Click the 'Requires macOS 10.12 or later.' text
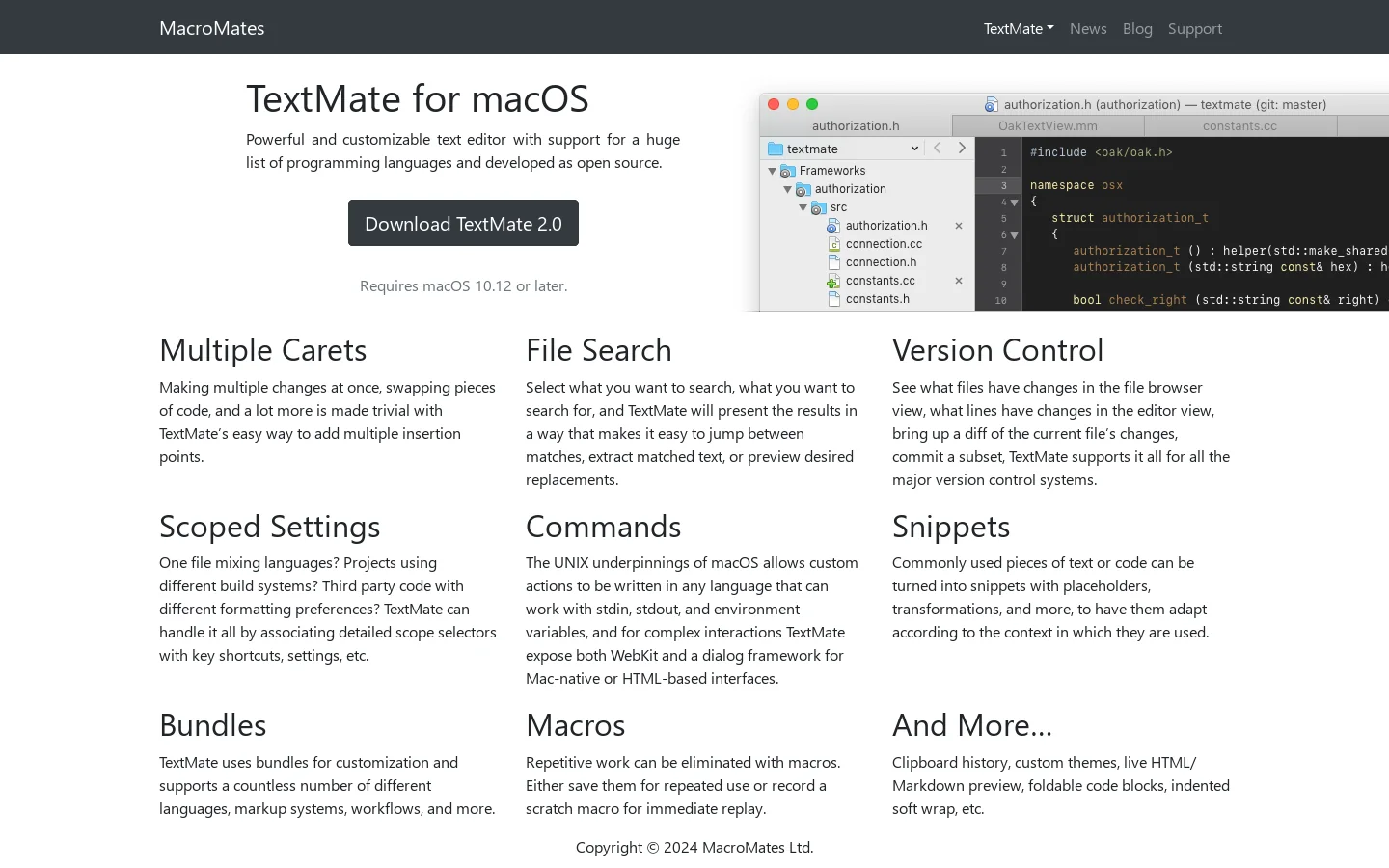The width and height of the screenshot is (1389, 868). (x=463, y=285)
